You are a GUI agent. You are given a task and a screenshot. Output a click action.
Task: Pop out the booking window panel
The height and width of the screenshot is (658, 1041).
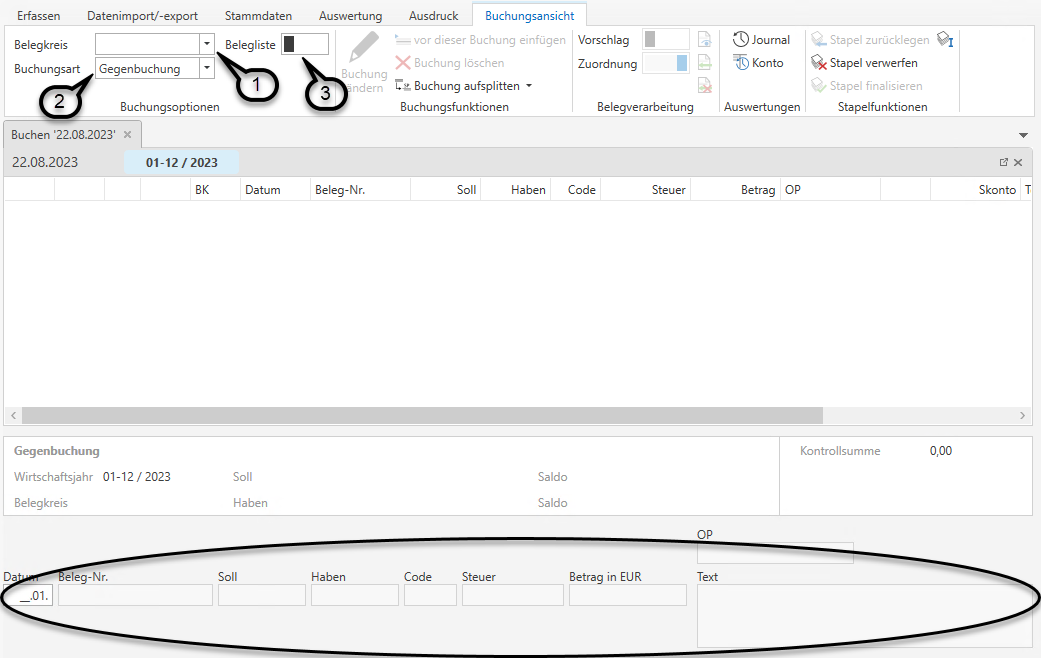point(1003,162)
